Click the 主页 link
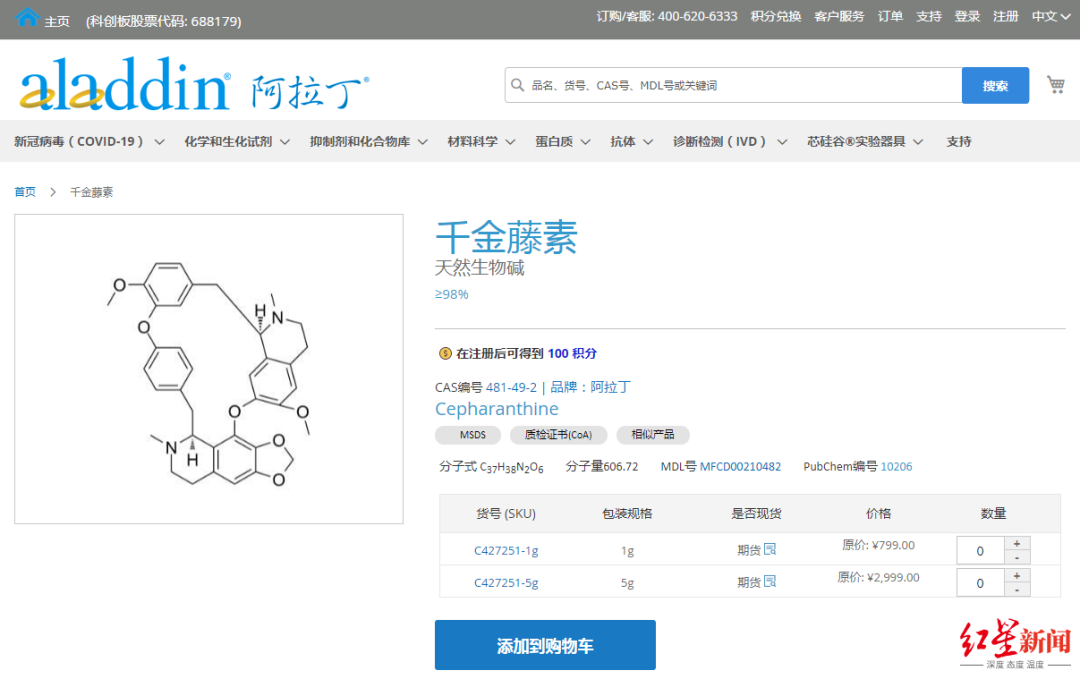The image size is (1080, 679). pyautogui.click(x=57, y=21)
